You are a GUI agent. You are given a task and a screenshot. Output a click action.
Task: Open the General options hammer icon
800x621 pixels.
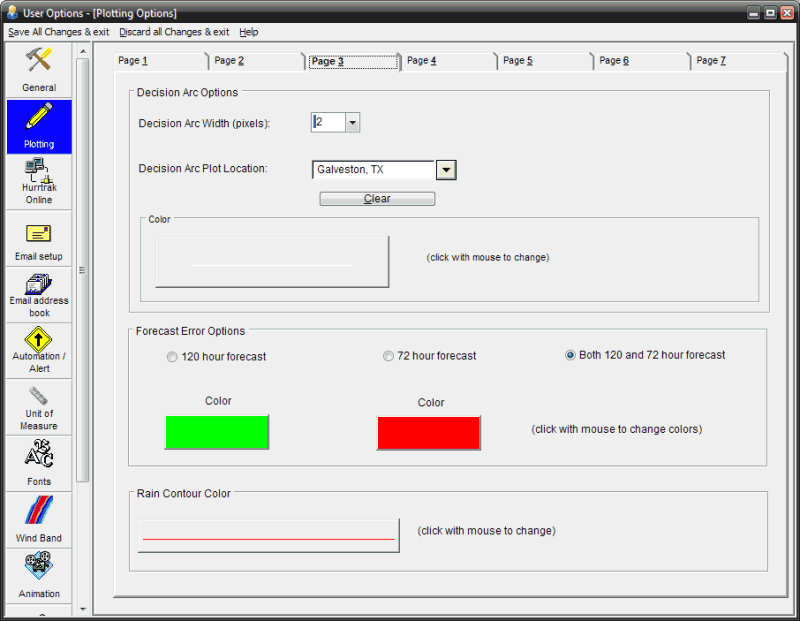point(39,62)
